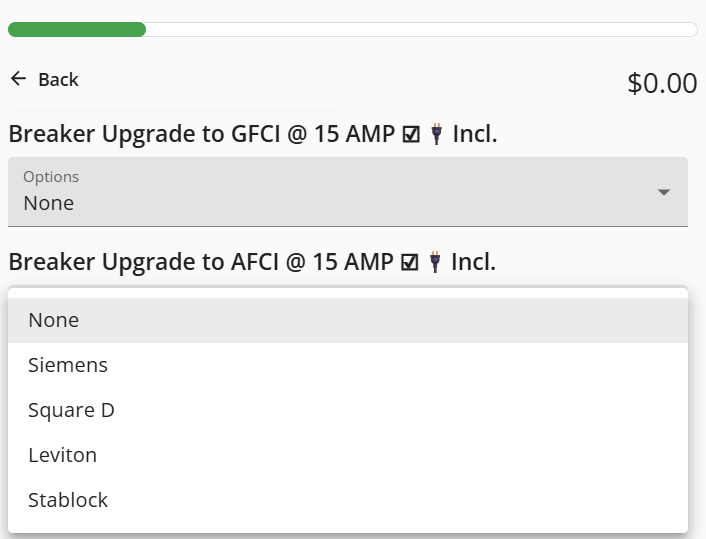The image size is (706, 539).
Task: Click the Breaker Upgrade to GFCI heading
Action: click(x=200, y=134)
